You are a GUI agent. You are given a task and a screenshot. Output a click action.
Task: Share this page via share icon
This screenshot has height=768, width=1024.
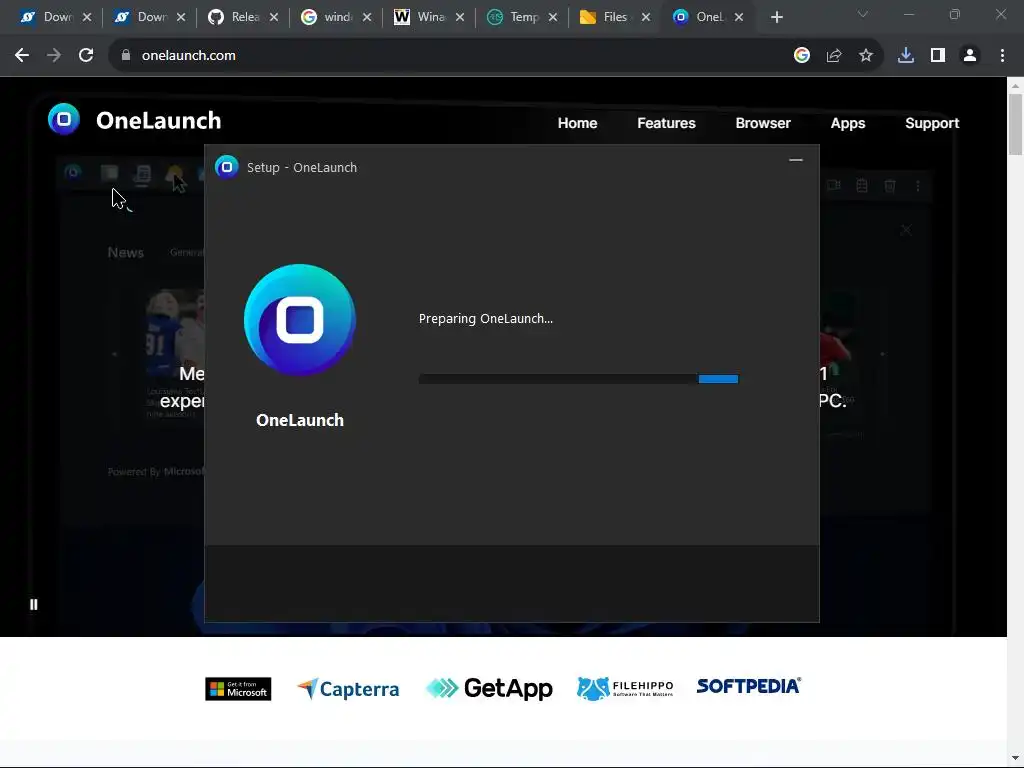[x=834, y=56]
